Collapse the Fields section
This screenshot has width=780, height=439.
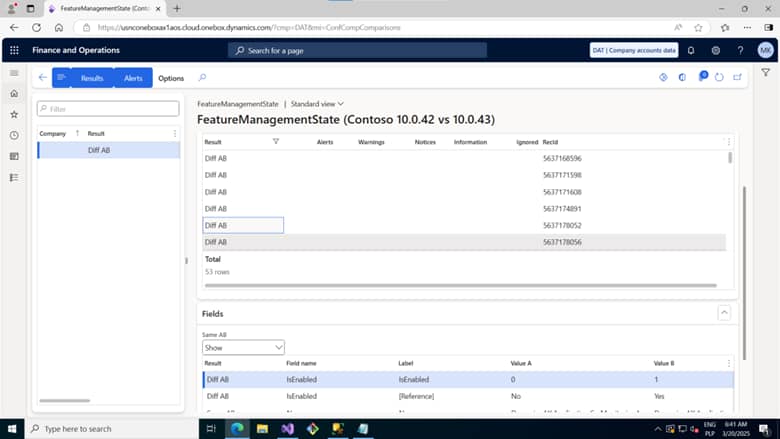(x=724, y=313)
